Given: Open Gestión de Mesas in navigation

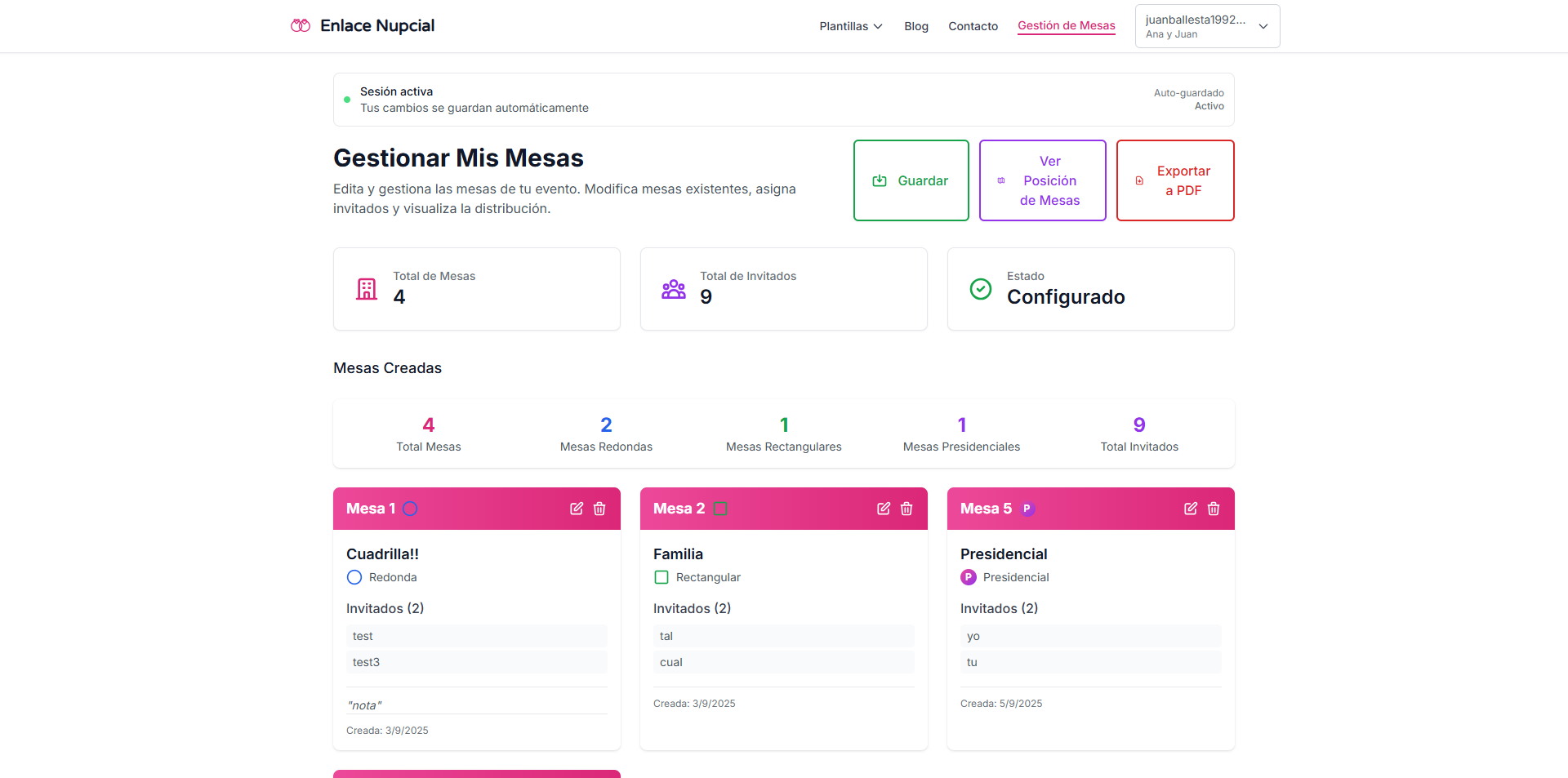Looking at the screenshot, I should 1066,26.
